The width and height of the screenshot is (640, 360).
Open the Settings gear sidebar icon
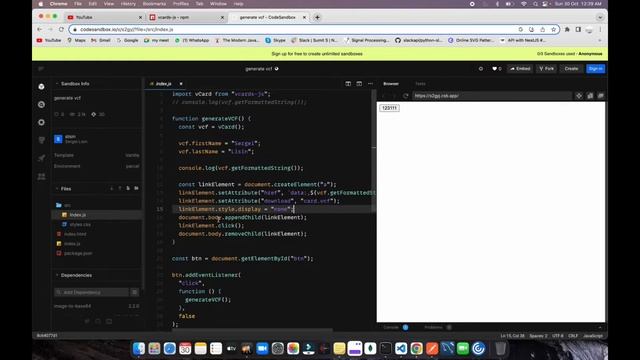point(41,122)
